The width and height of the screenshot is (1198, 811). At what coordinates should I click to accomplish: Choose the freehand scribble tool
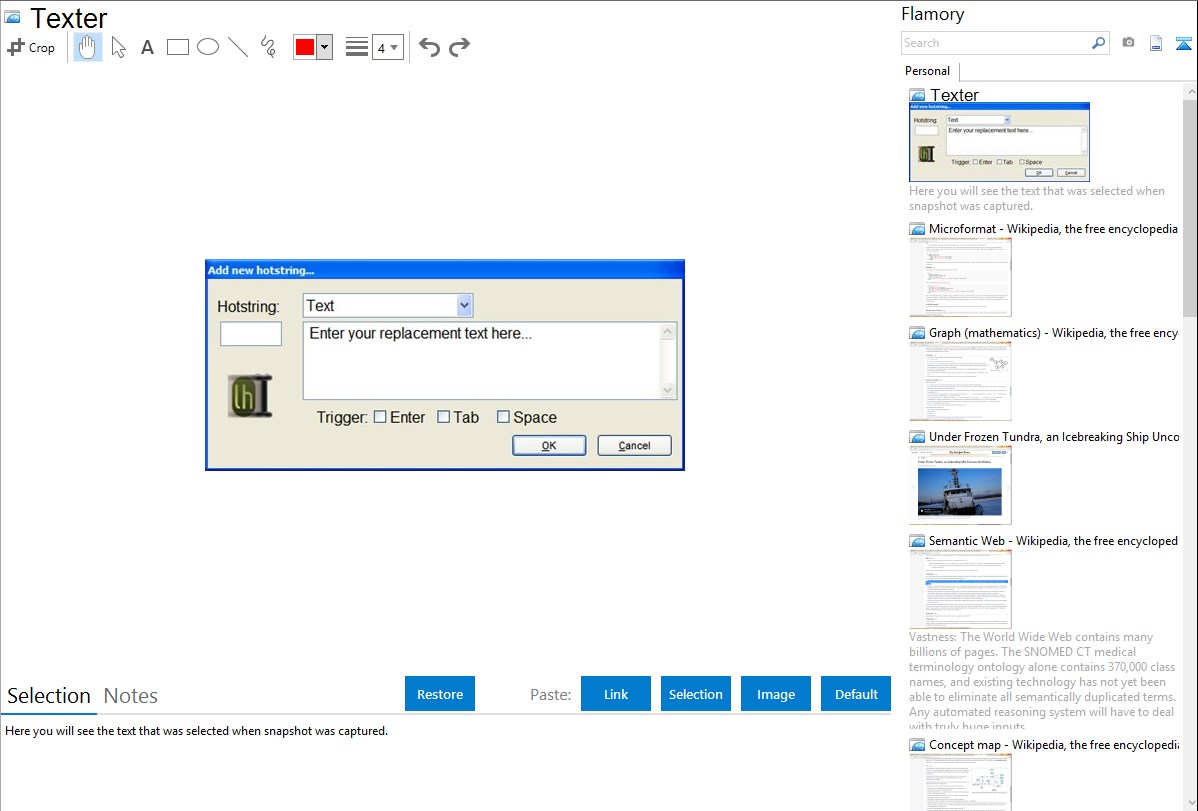click(x=268, y=47)
